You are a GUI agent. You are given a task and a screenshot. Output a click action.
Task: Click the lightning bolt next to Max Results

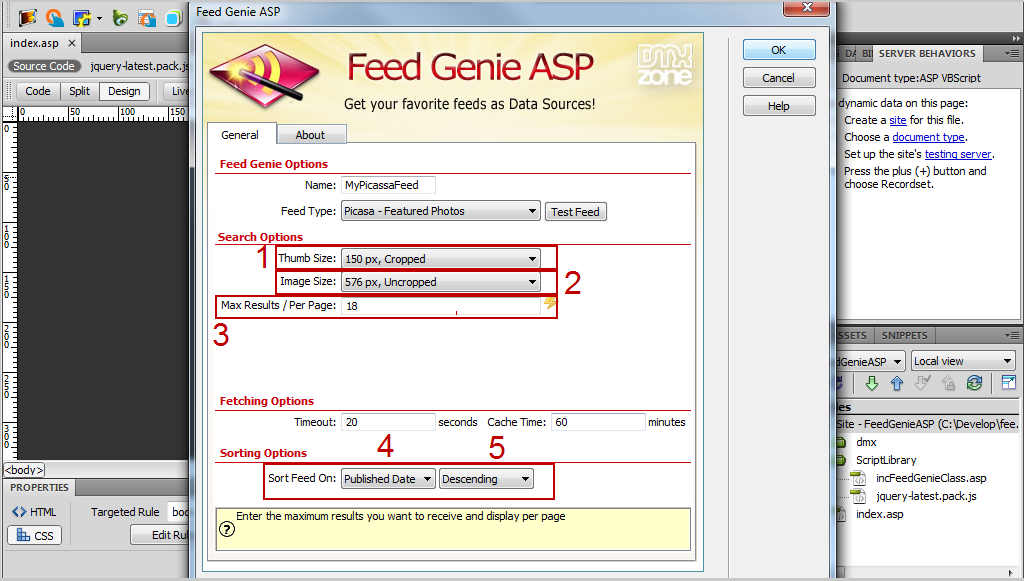click(x=550, y=302)
